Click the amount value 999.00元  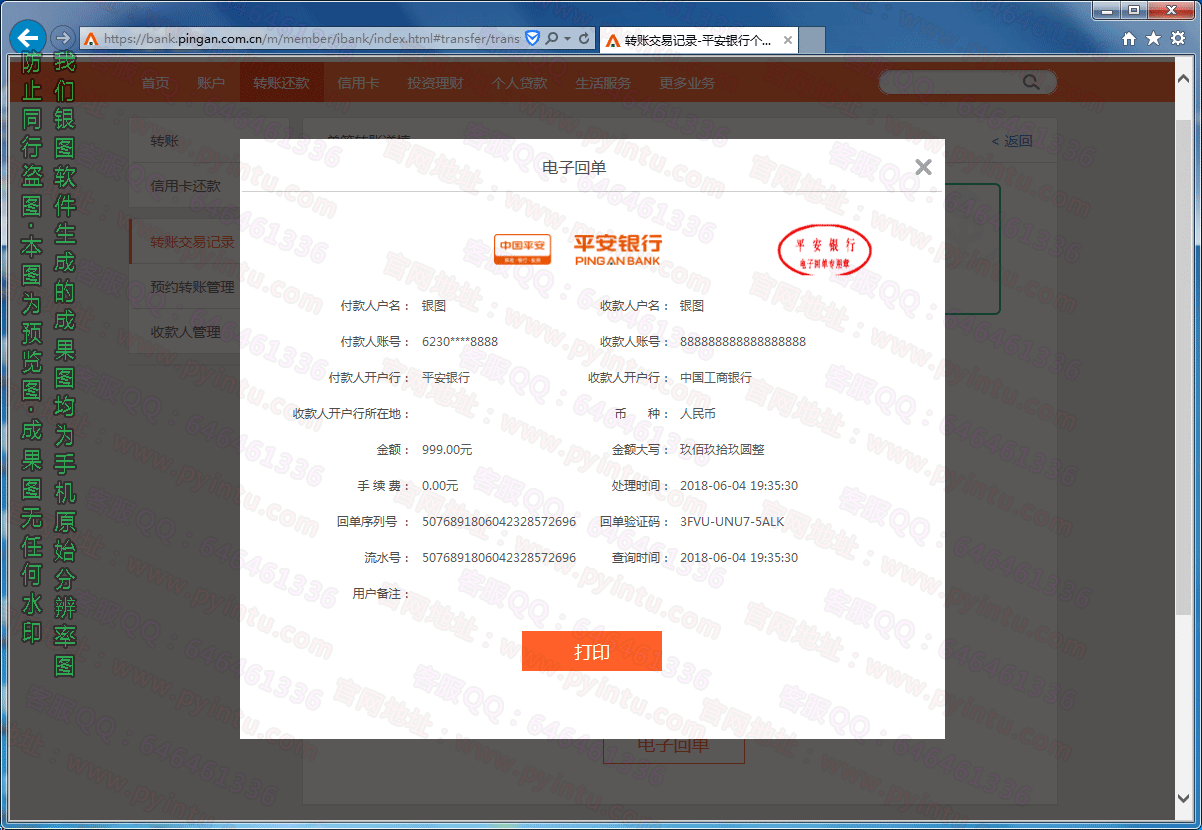click(447, 450)
